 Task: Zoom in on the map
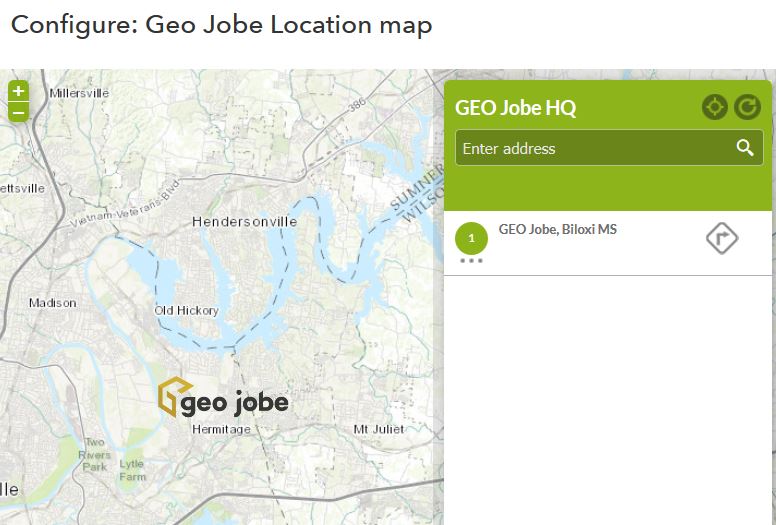(x=18, y=91)
